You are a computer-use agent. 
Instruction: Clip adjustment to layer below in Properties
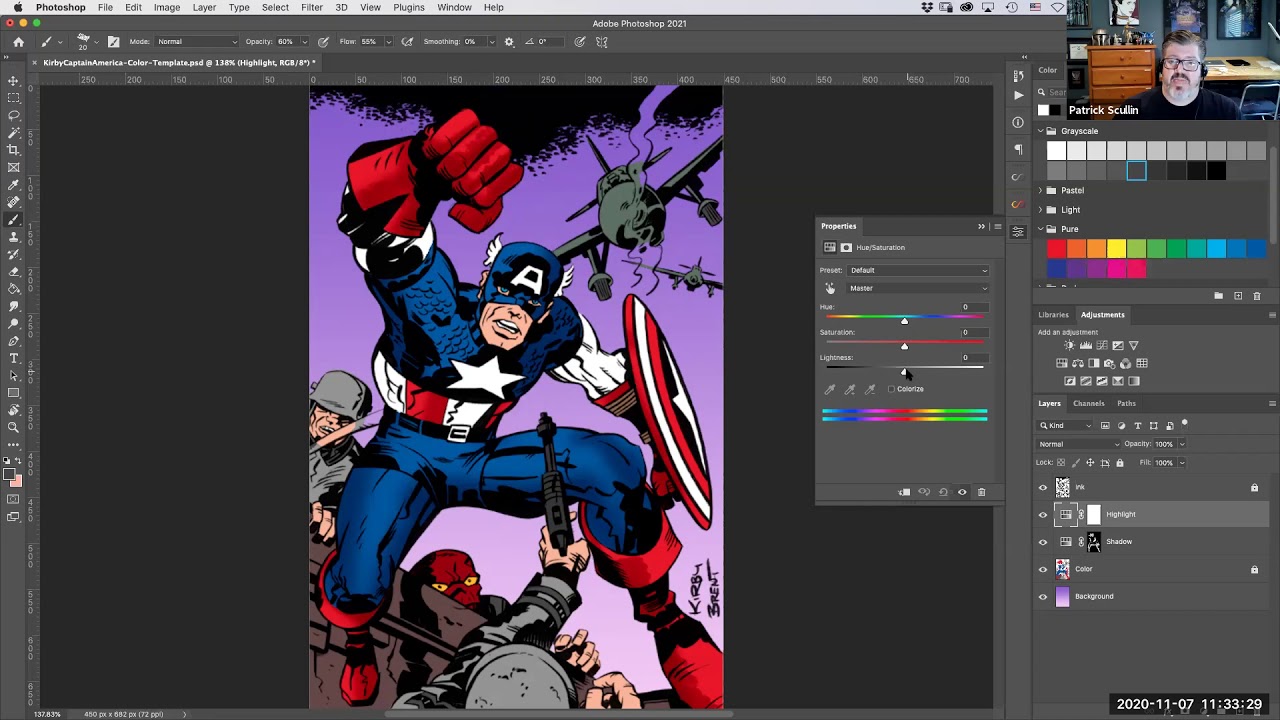click(904, 492)
